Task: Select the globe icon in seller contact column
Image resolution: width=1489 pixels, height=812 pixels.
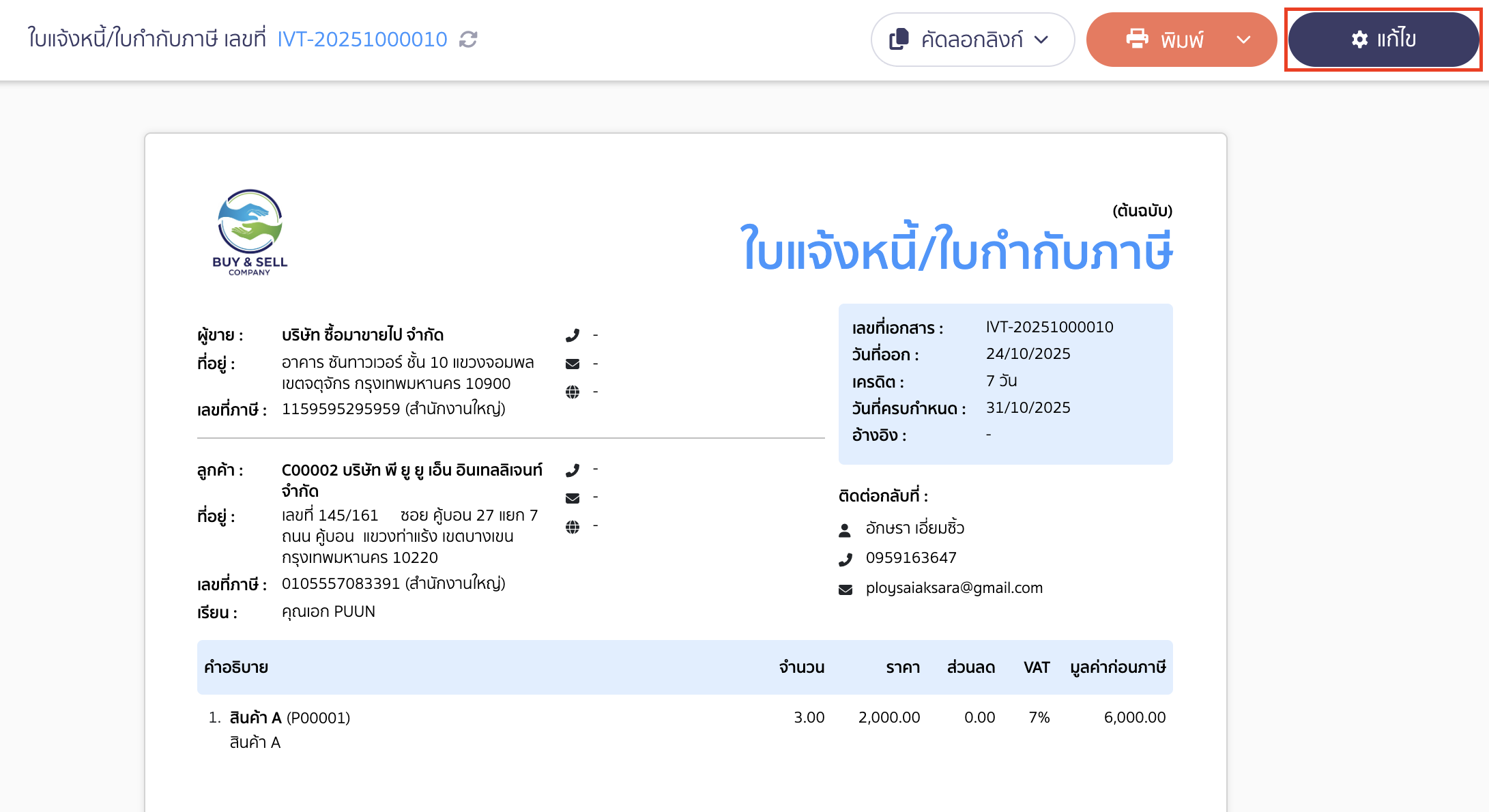Action: tap(573, 391)
